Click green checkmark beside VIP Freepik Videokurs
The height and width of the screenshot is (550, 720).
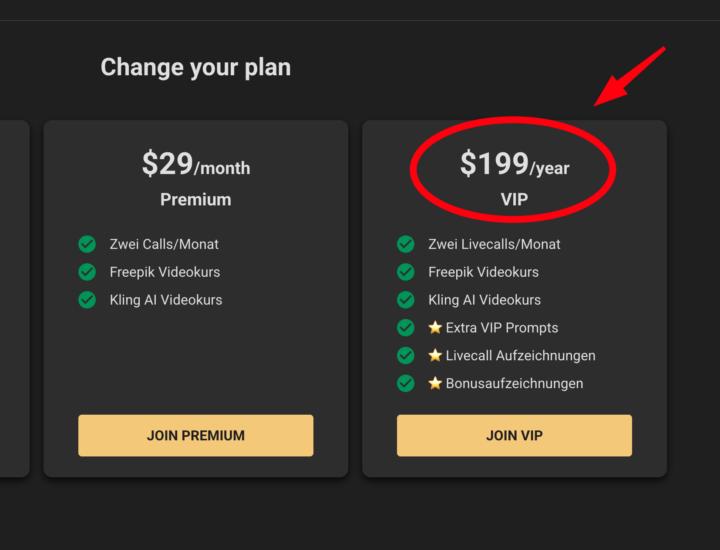(405, 272)
